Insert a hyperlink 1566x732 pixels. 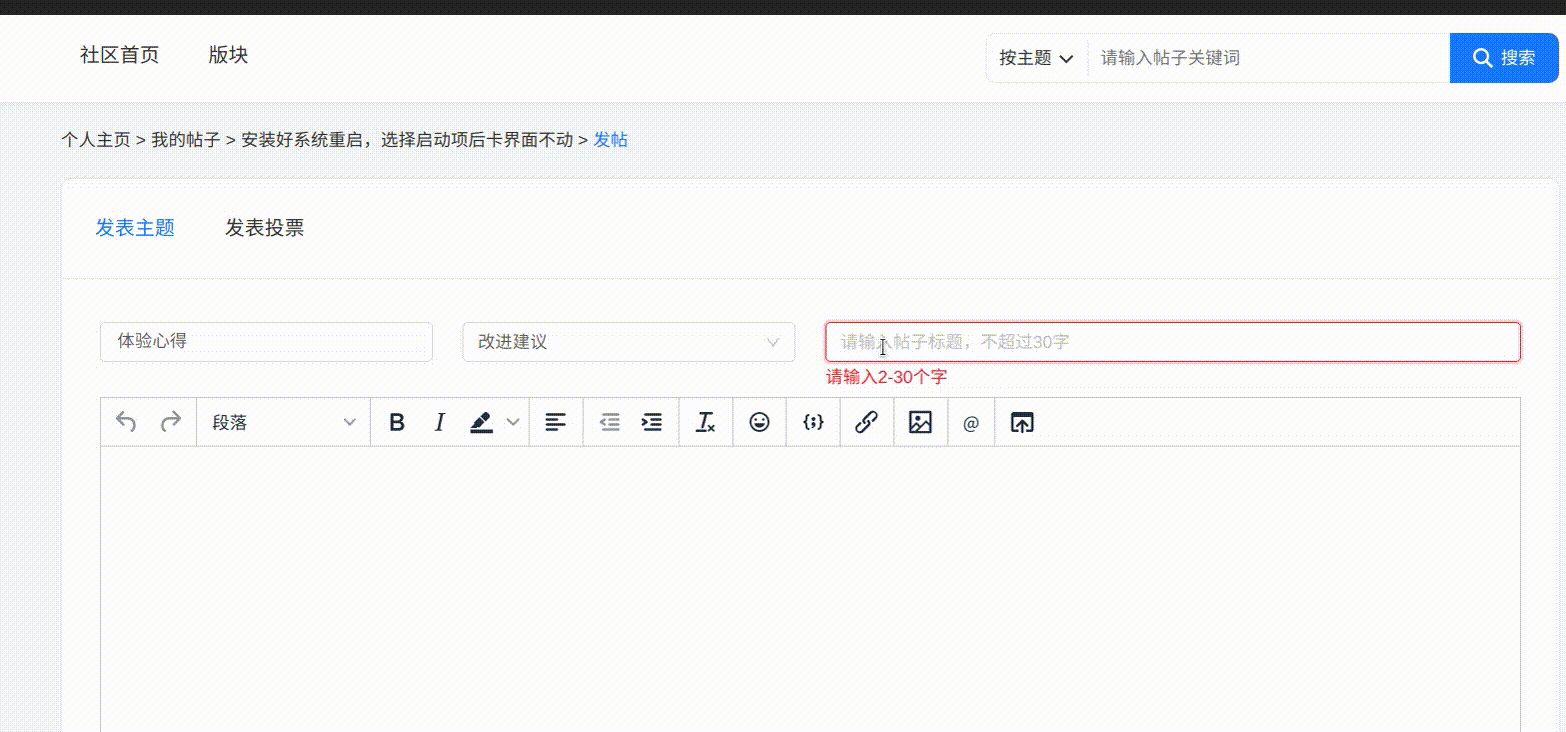(x=867, y=422)
